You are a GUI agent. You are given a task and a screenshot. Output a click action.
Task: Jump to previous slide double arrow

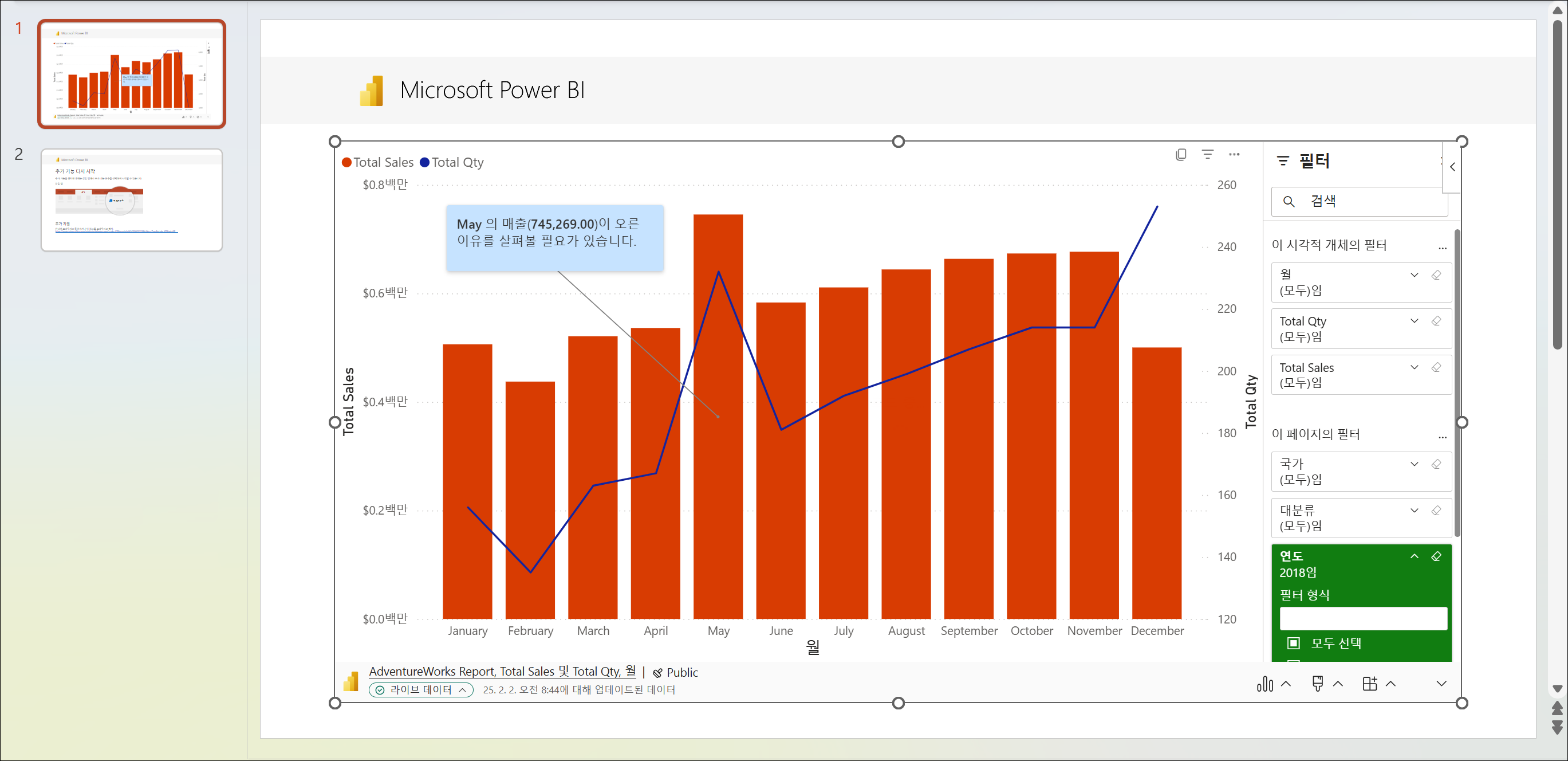coord(1557,708)
